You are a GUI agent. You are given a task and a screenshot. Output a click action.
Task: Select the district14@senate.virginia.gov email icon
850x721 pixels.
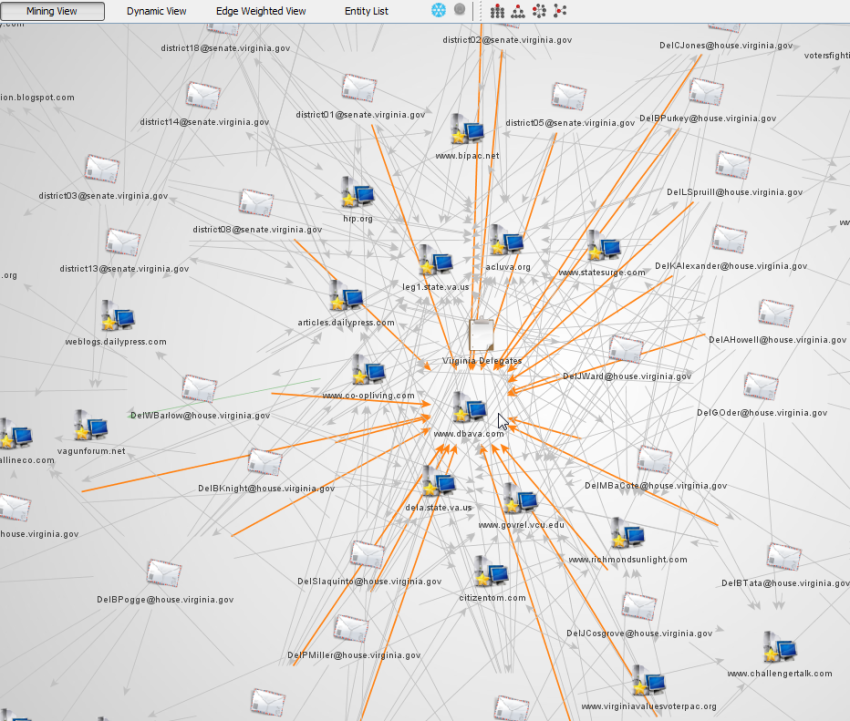pyautogui.click(x=203, y=96)
